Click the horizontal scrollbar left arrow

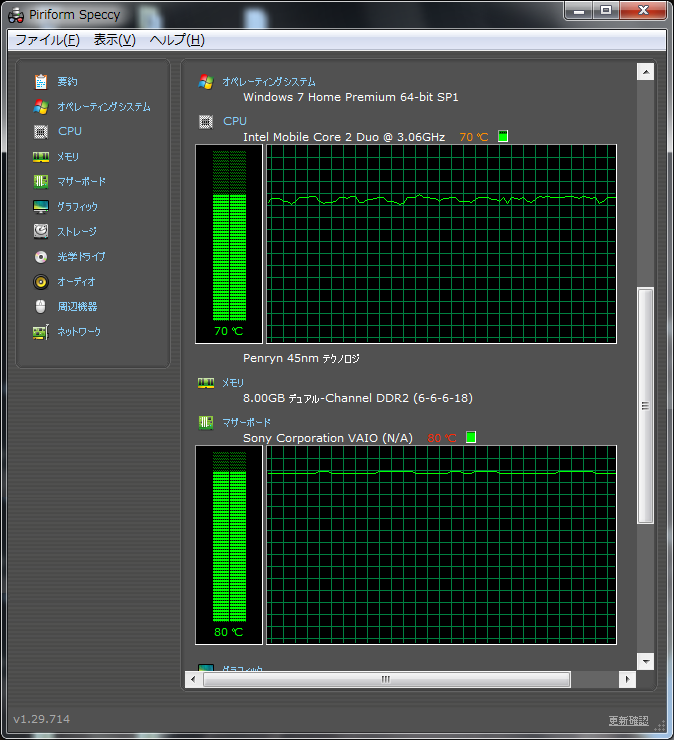(x=193, y=680)
